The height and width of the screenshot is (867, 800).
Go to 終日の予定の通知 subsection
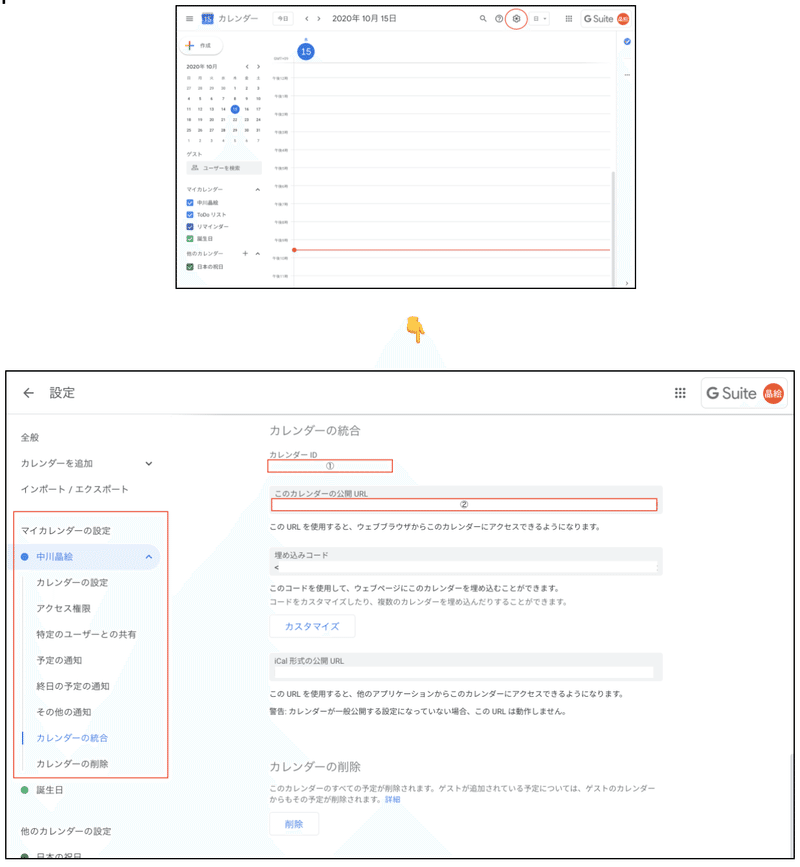73,687
